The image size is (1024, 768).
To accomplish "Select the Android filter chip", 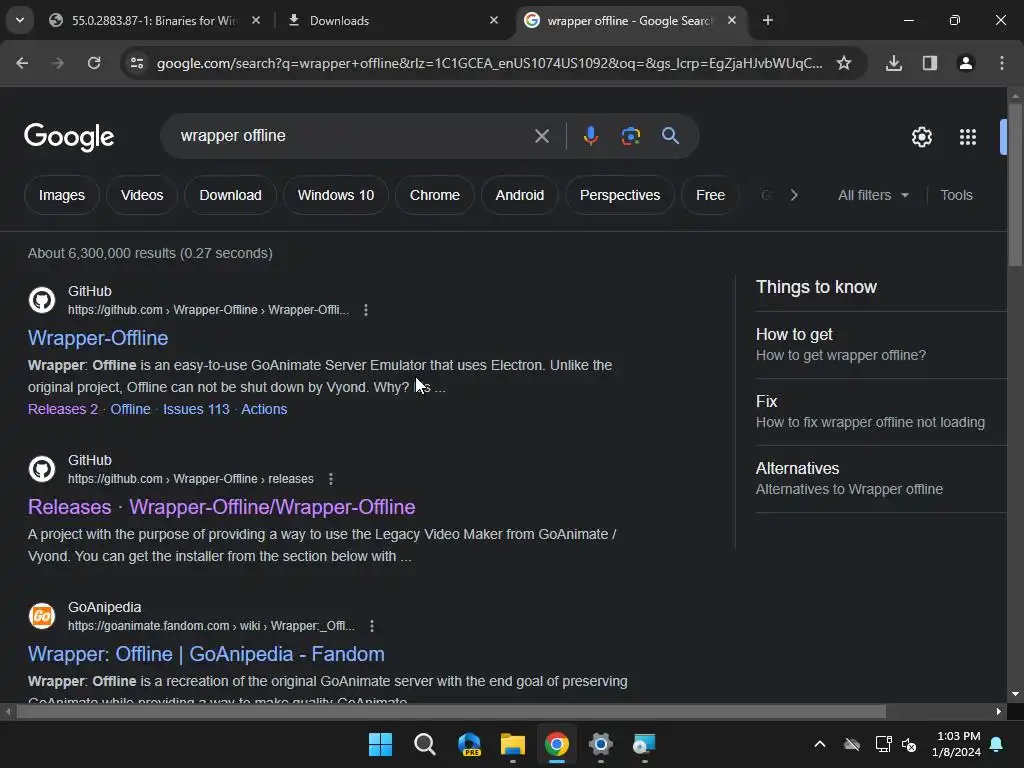I will 519,195.
